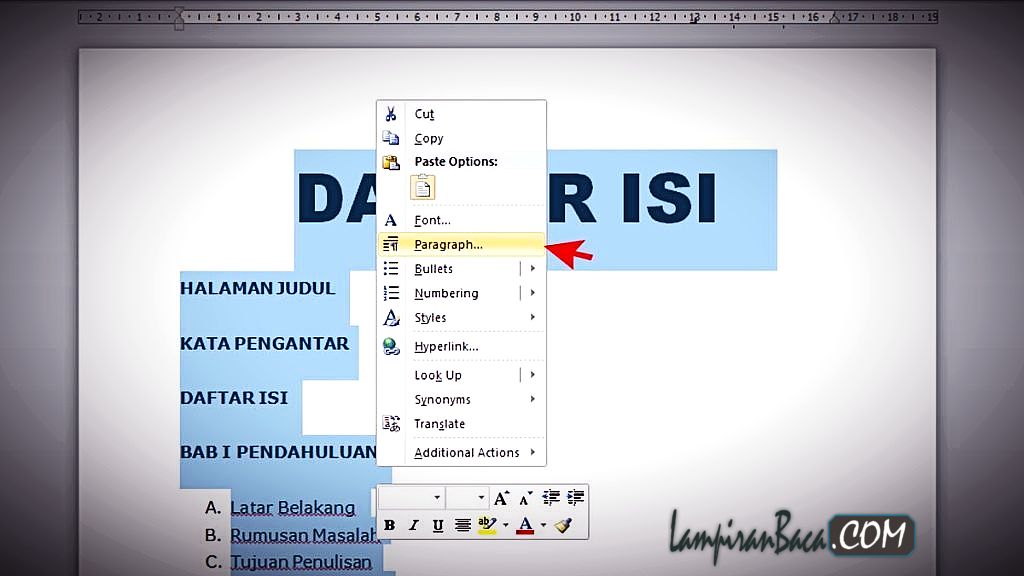The image size is (1024, 576).
Task: Click the right indent marker on ruler
Action: (834, 18)
